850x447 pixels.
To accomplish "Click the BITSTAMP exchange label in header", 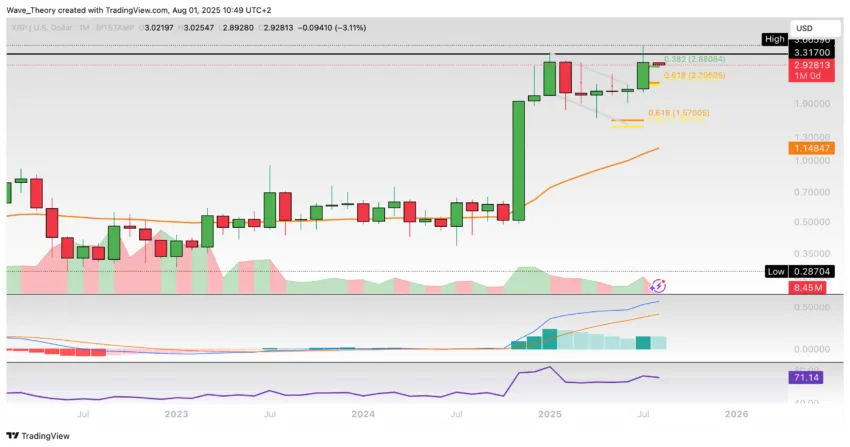I will coord(114,28).
